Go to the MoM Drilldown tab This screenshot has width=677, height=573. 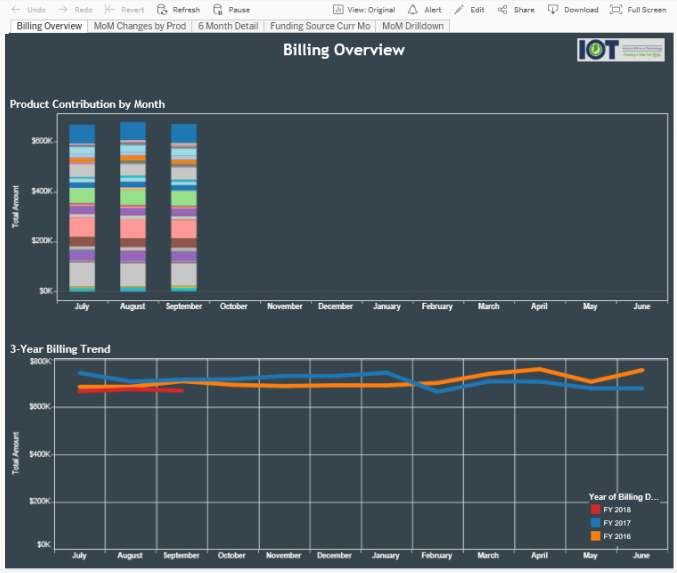point(414,26)
